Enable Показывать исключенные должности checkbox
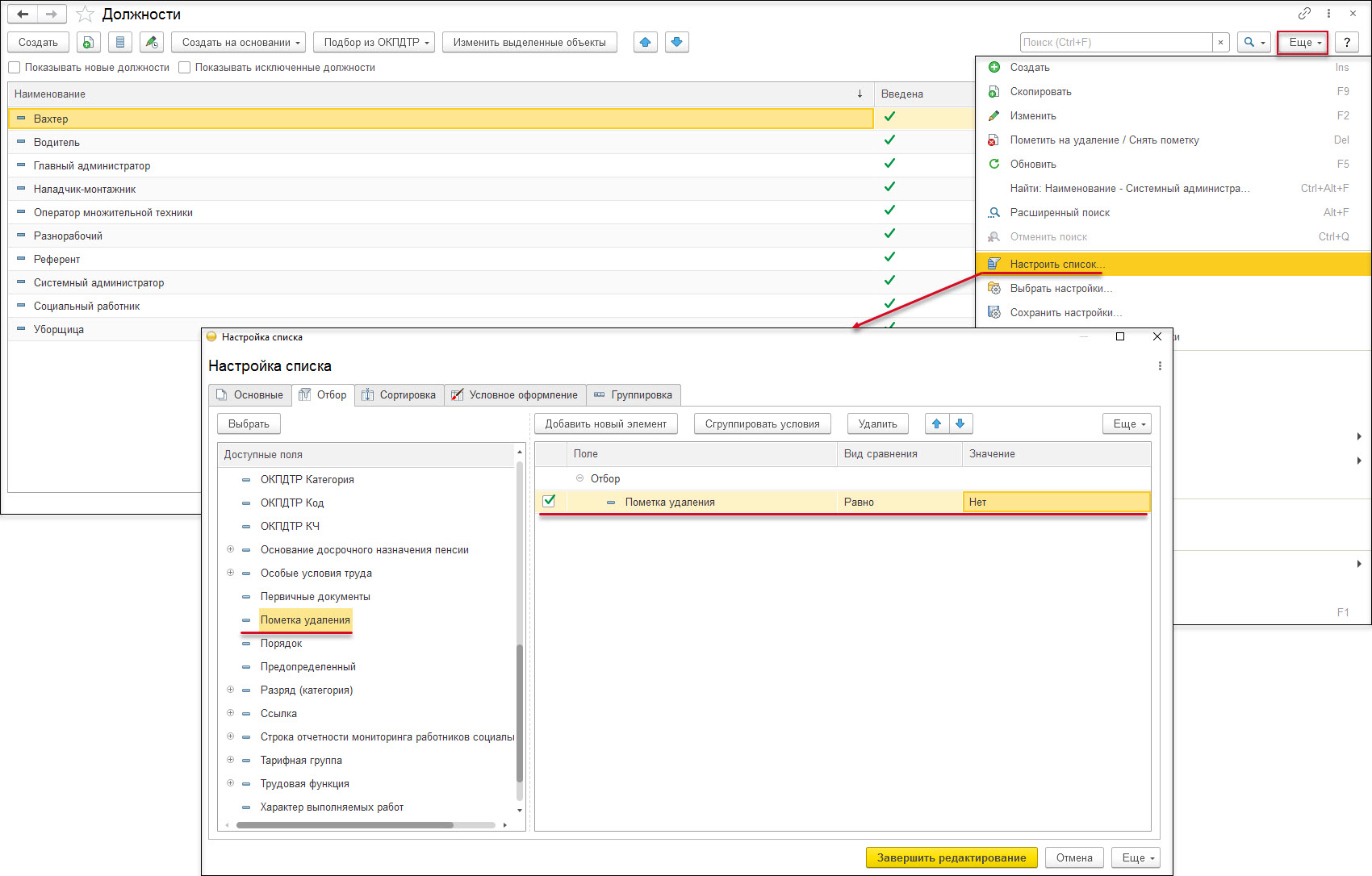Viewport: 1372px width, 876px height. pyautogui.click(x=185, y=68)
